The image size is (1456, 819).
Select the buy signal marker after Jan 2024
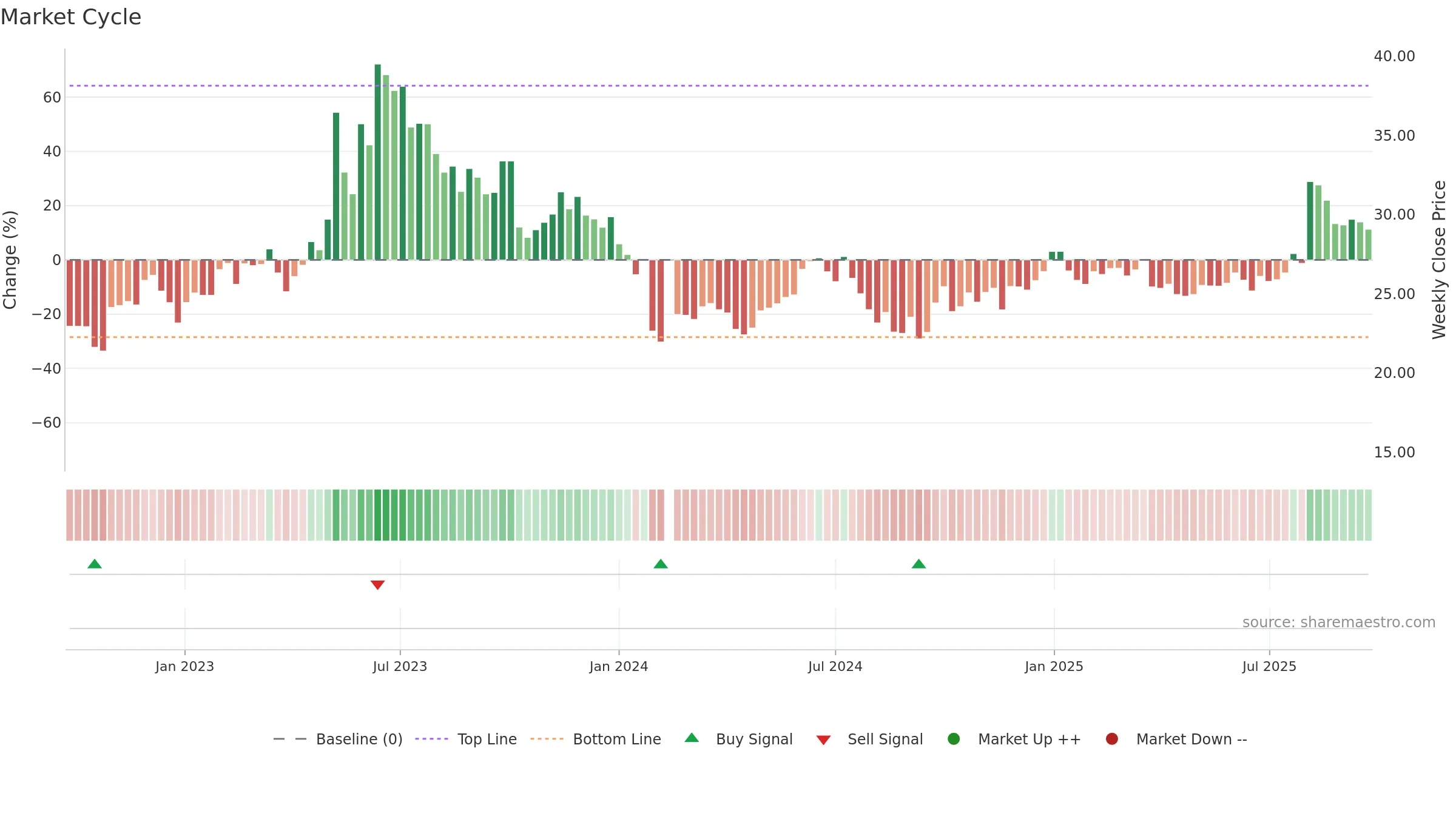point(661,564)
